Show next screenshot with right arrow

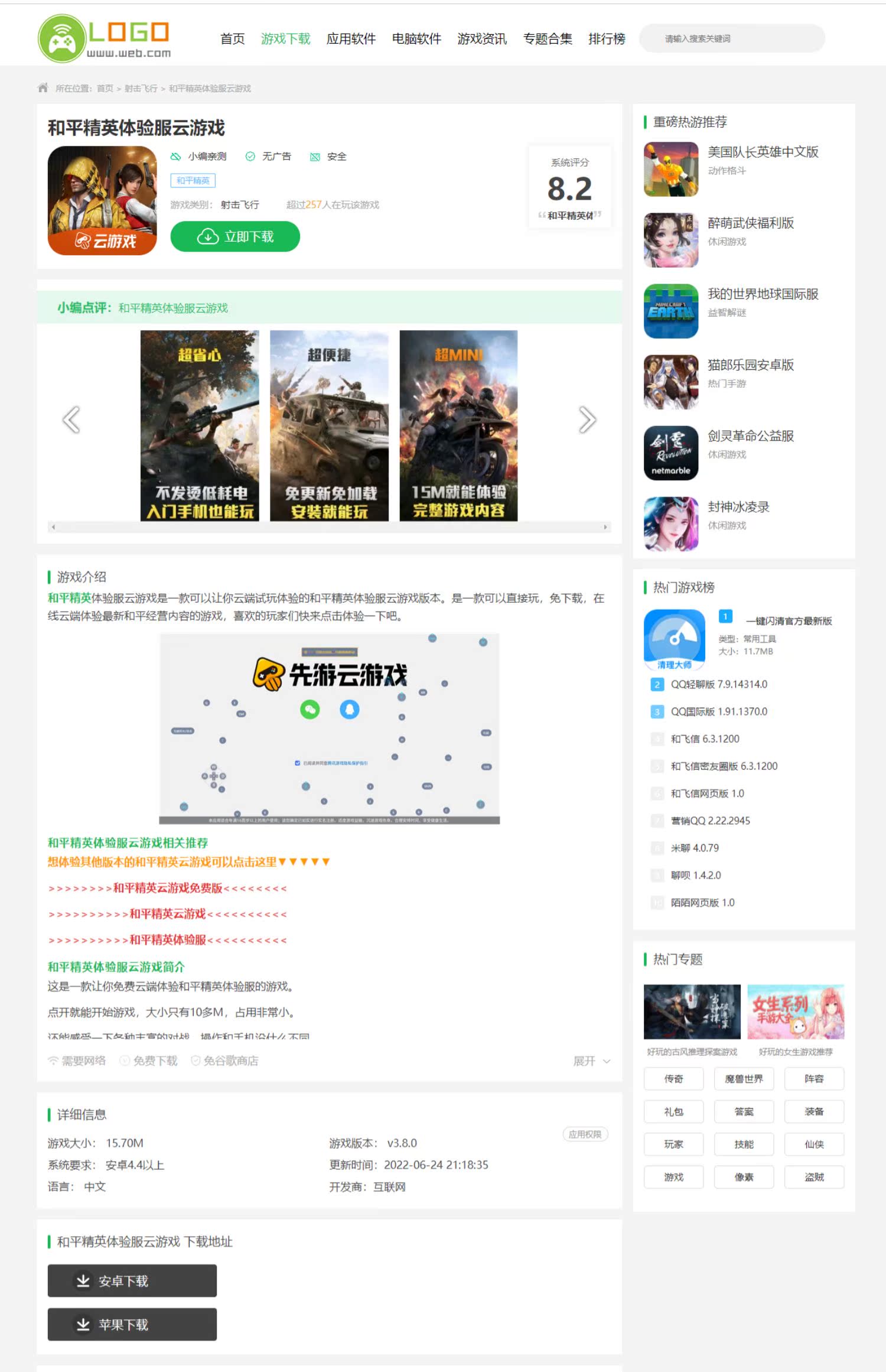click(x=587, y=420)
